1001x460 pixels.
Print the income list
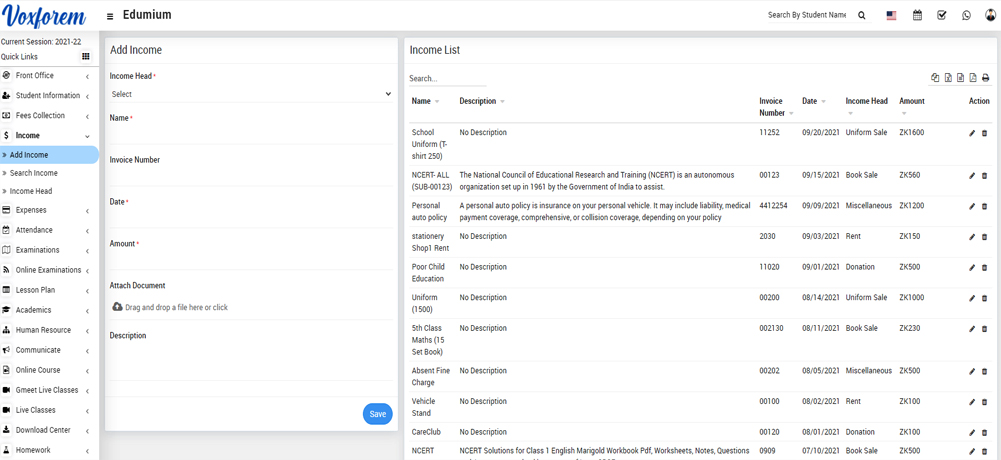pyautogui.click(x=985, y=78)
